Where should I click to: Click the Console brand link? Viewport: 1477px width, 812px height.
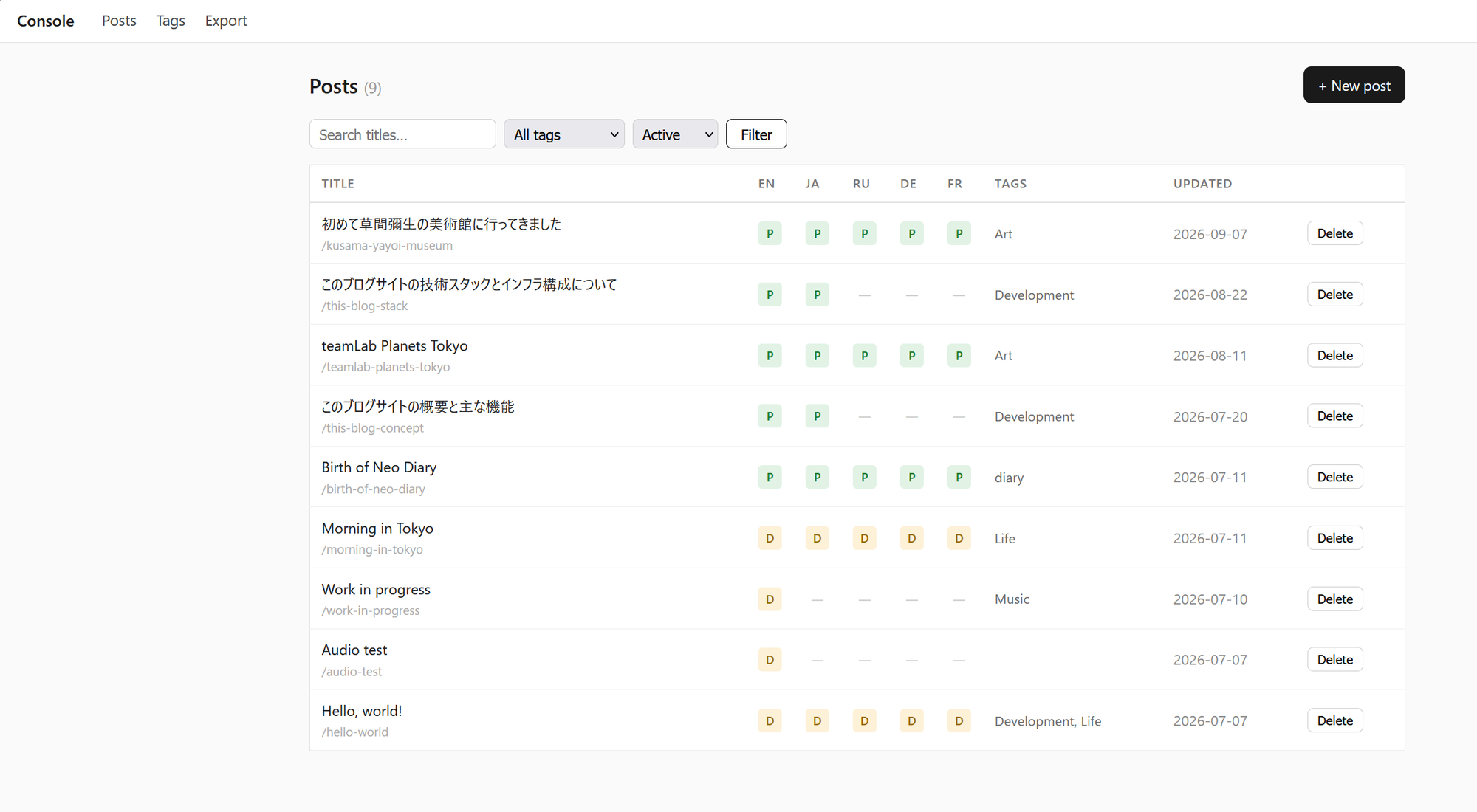coord(46,21)
